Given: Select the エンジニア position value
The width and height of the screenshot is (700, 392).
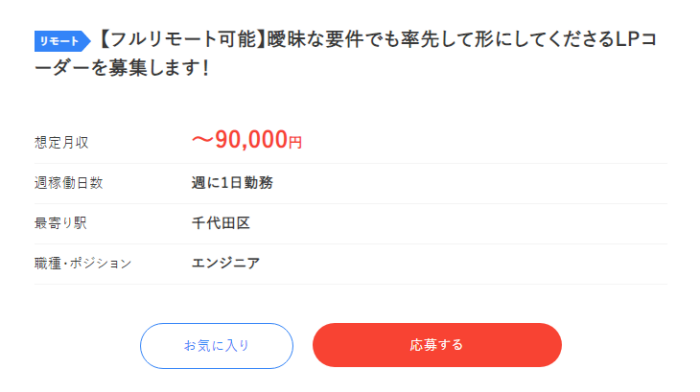Looking at the screenshot, I should click(x=225, y=263).
